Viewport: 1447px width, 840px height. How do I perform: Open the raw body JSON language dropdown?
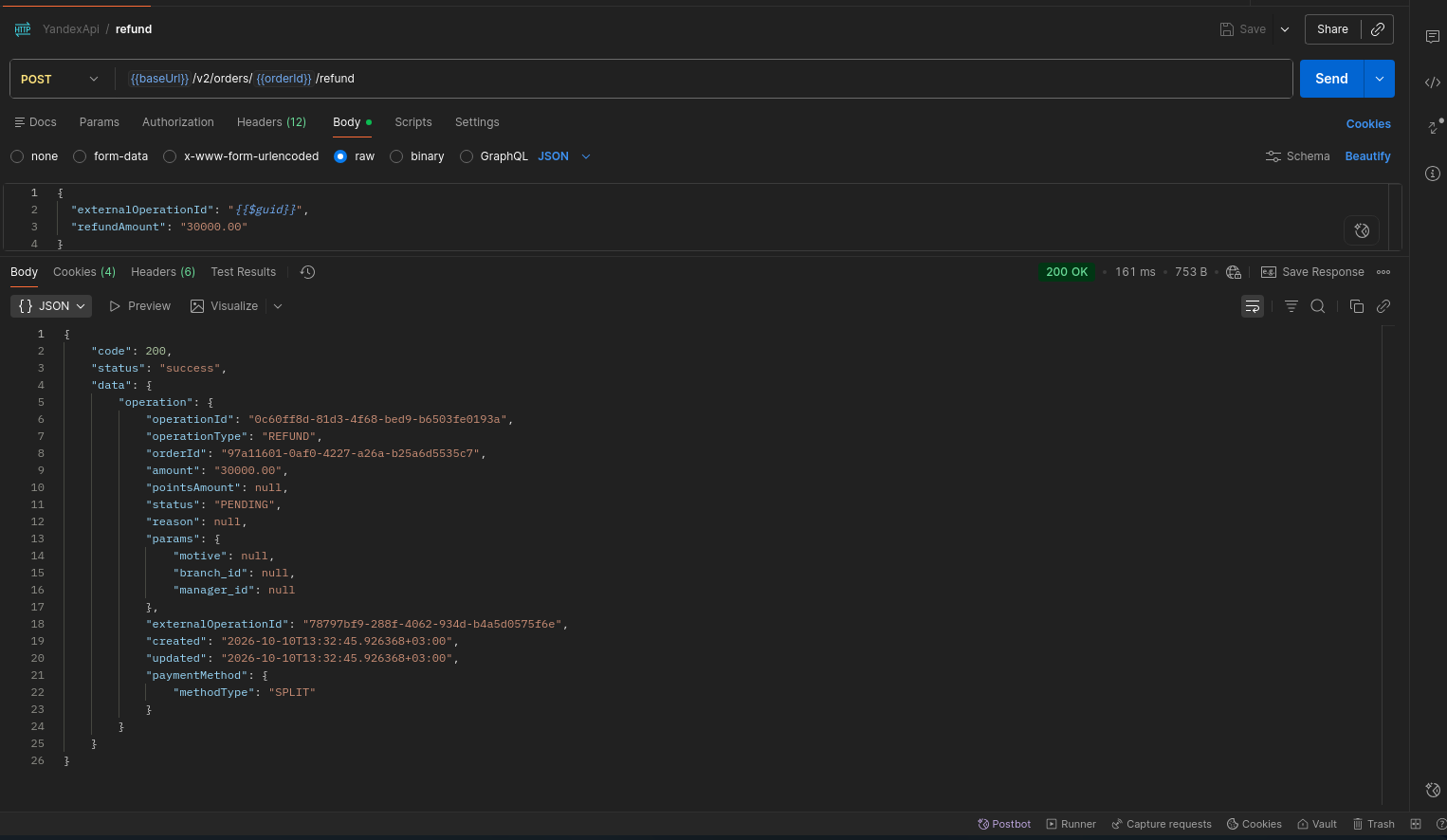(564, 156)
